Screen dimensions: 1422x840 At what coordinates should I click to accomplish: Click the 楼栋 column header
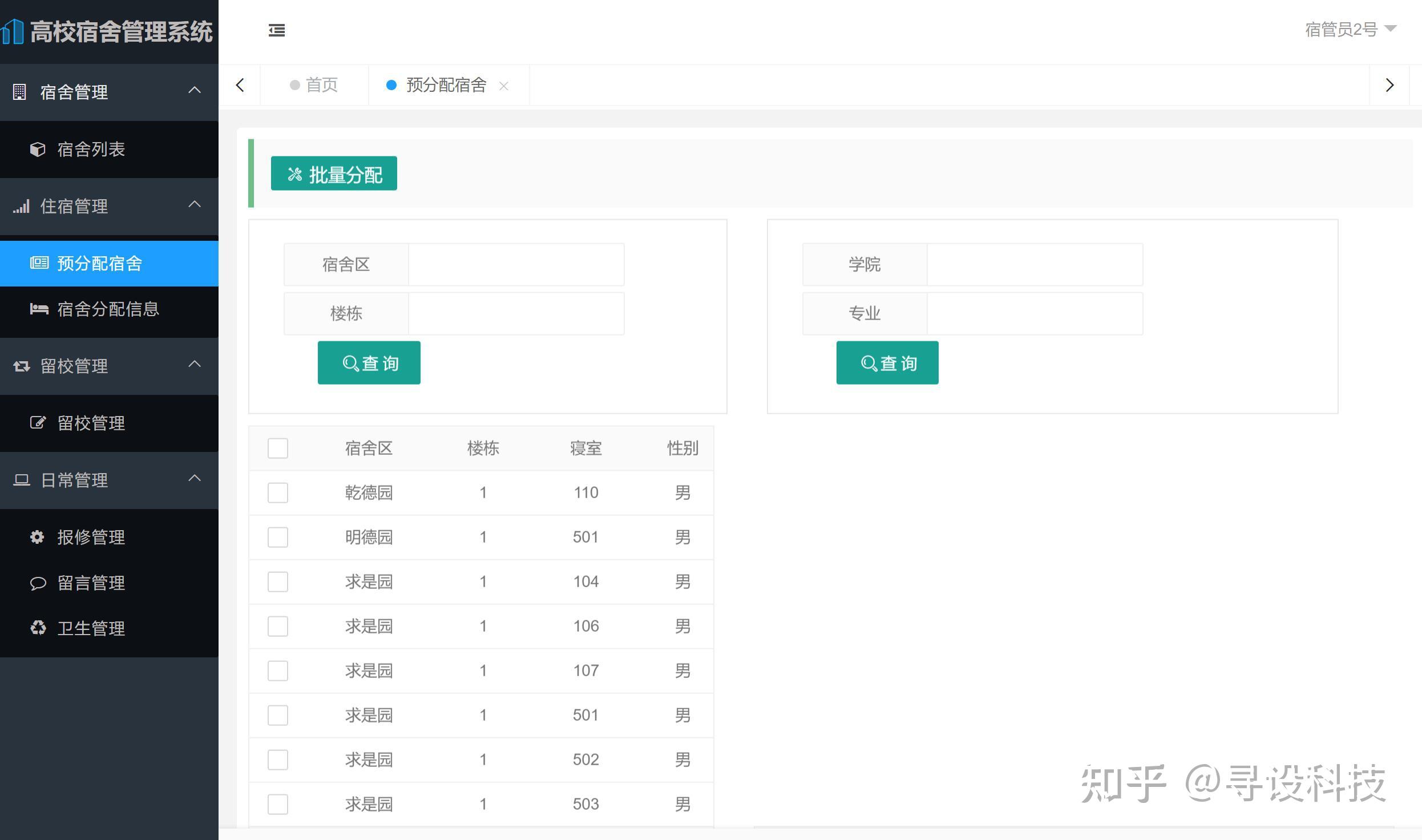pos(483,448)
